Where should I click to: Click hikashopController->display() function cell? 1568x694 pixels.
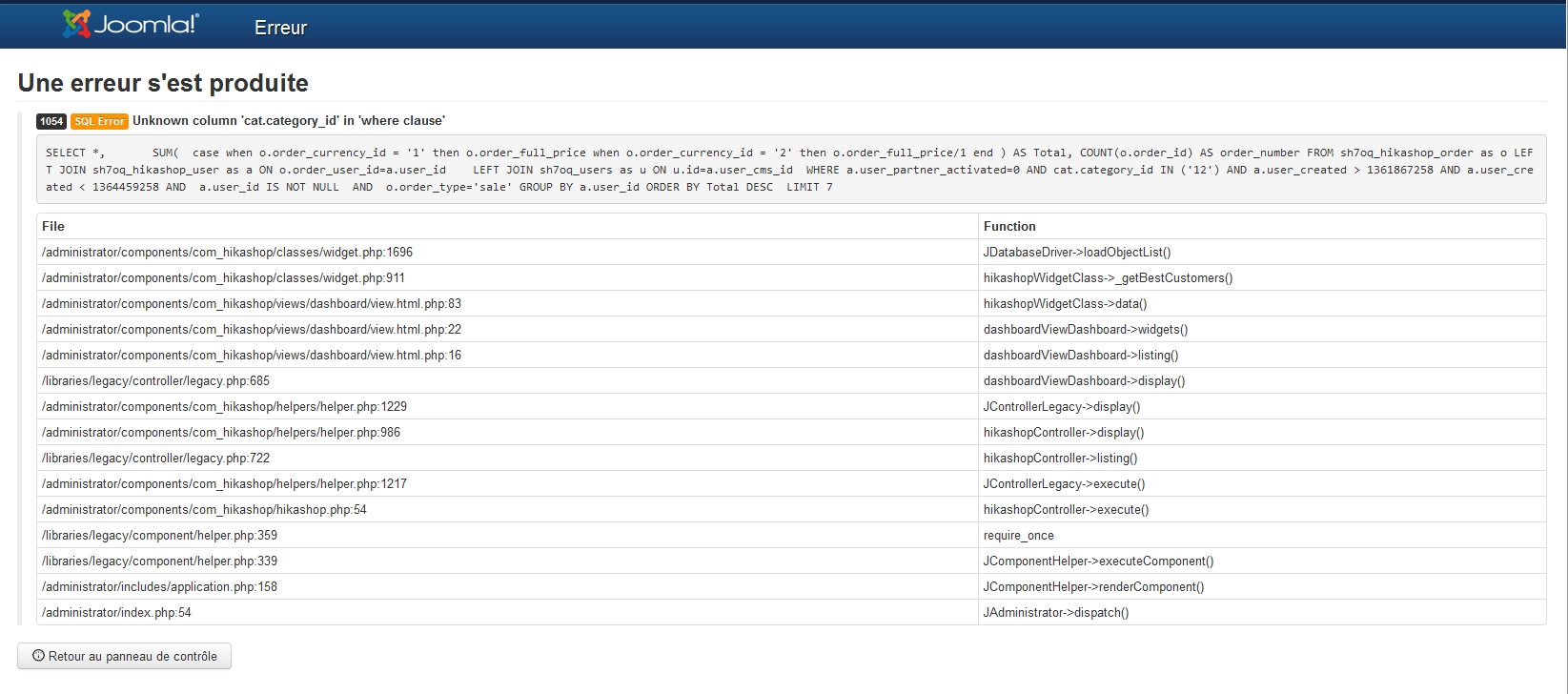[1262, 432]
